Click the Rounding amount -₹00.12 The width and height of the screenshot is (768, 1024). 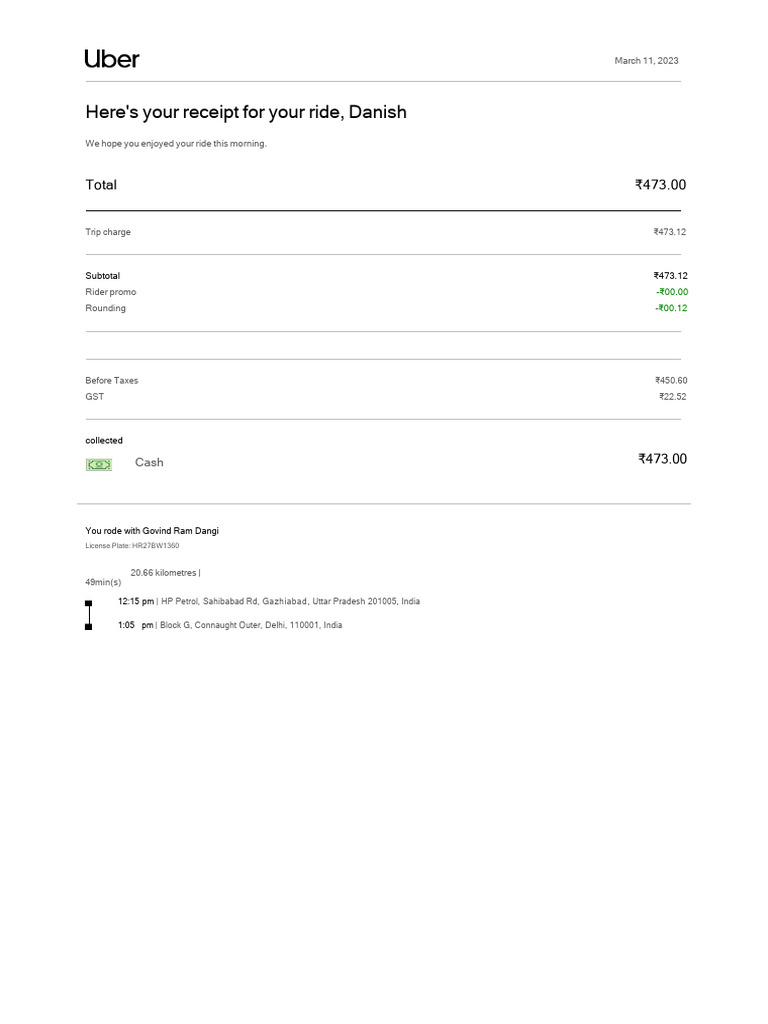point(671,308)
